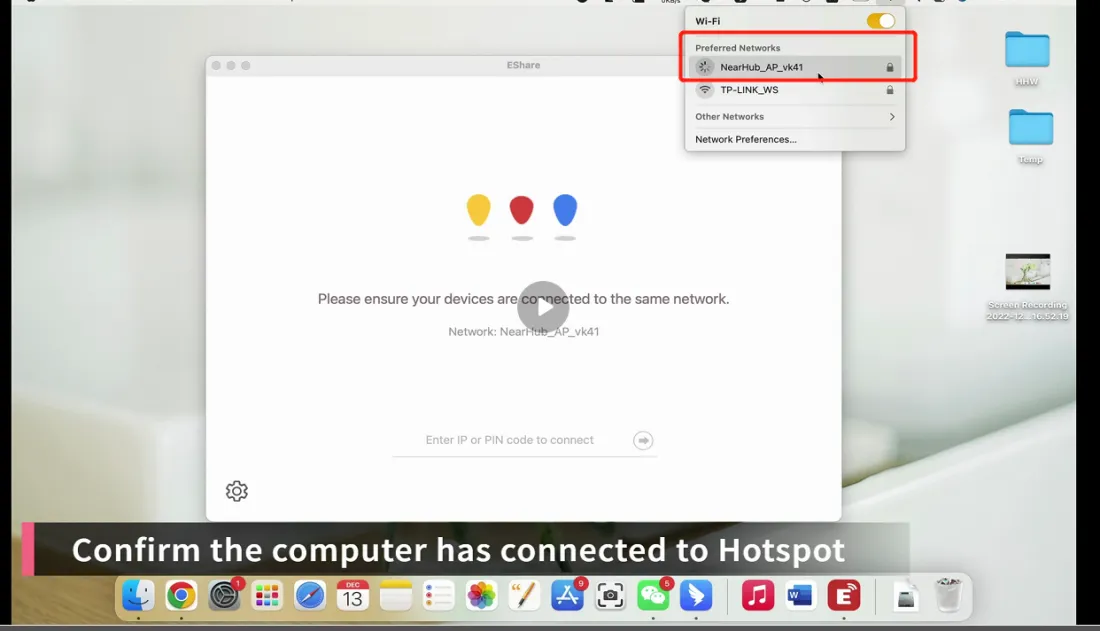Launch the Music app from the dock
The width and height of the screenshot is (1100, 631).
(758, 596)
